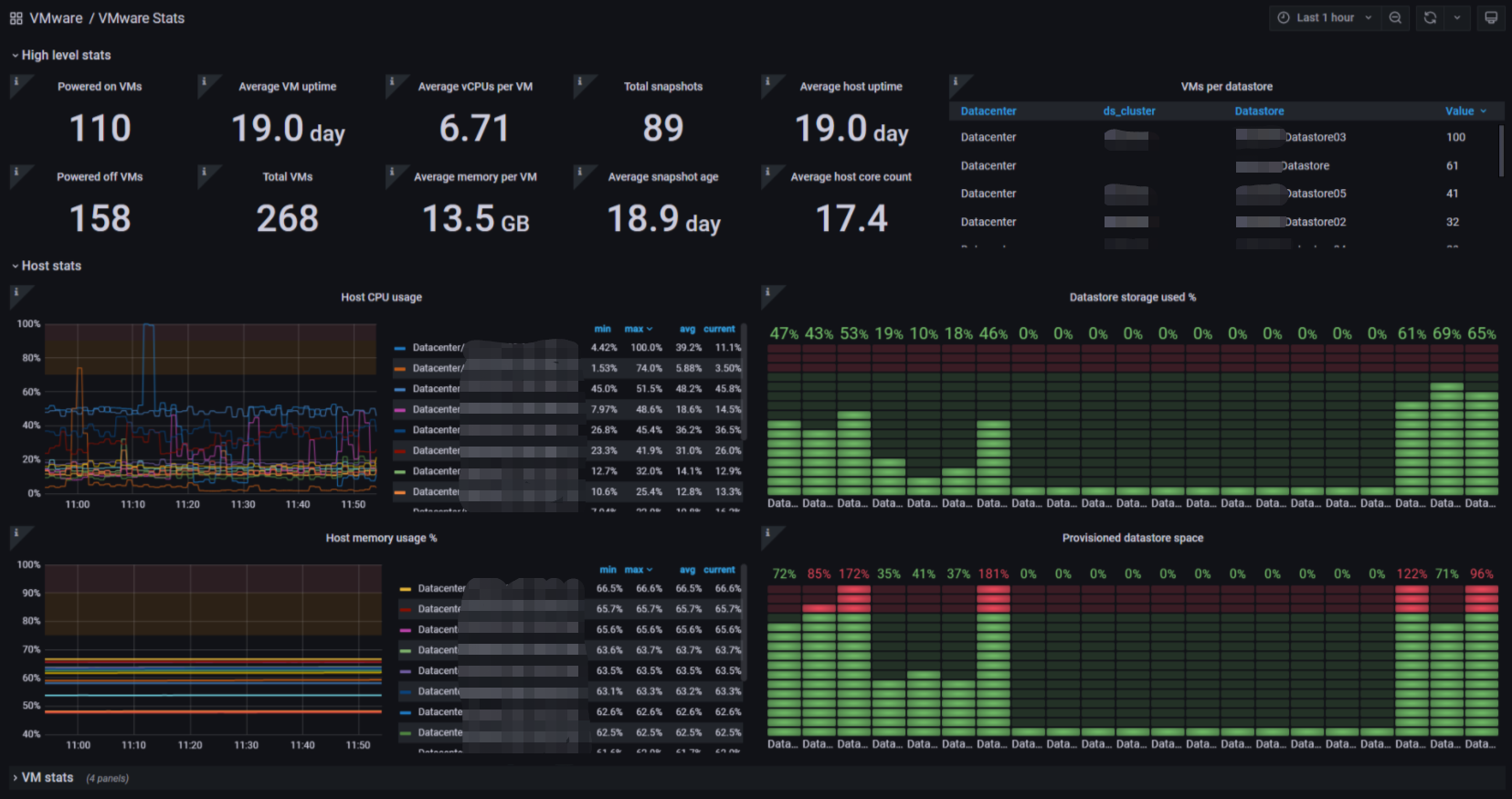
Task: Click the blue color swatch of first CPU legend entry
Action: (x=400, y=348)
